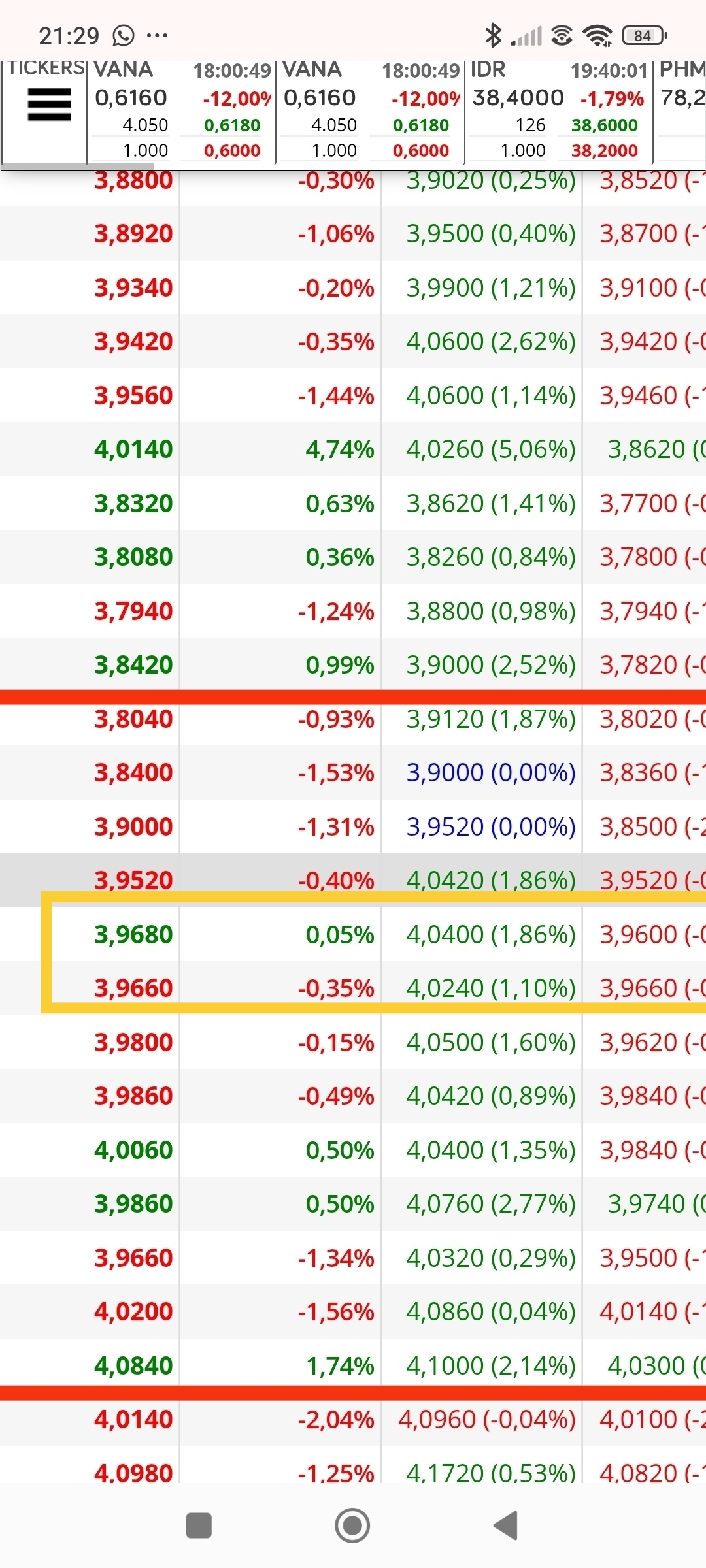The image size is (706, 1568).
Task: Tap the recent apps square button
Action: tap(199, 1526)
